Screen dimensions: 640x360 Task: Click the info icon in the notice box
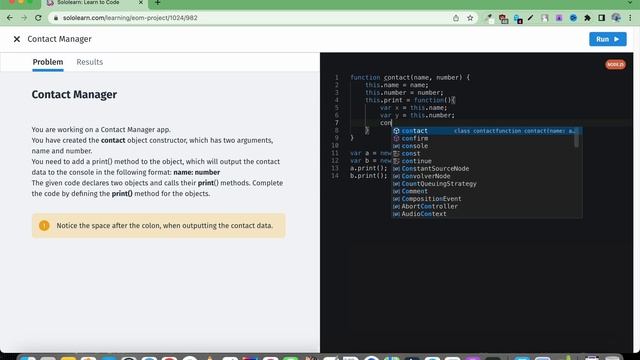pyautogui.click(x=44, y=225)
